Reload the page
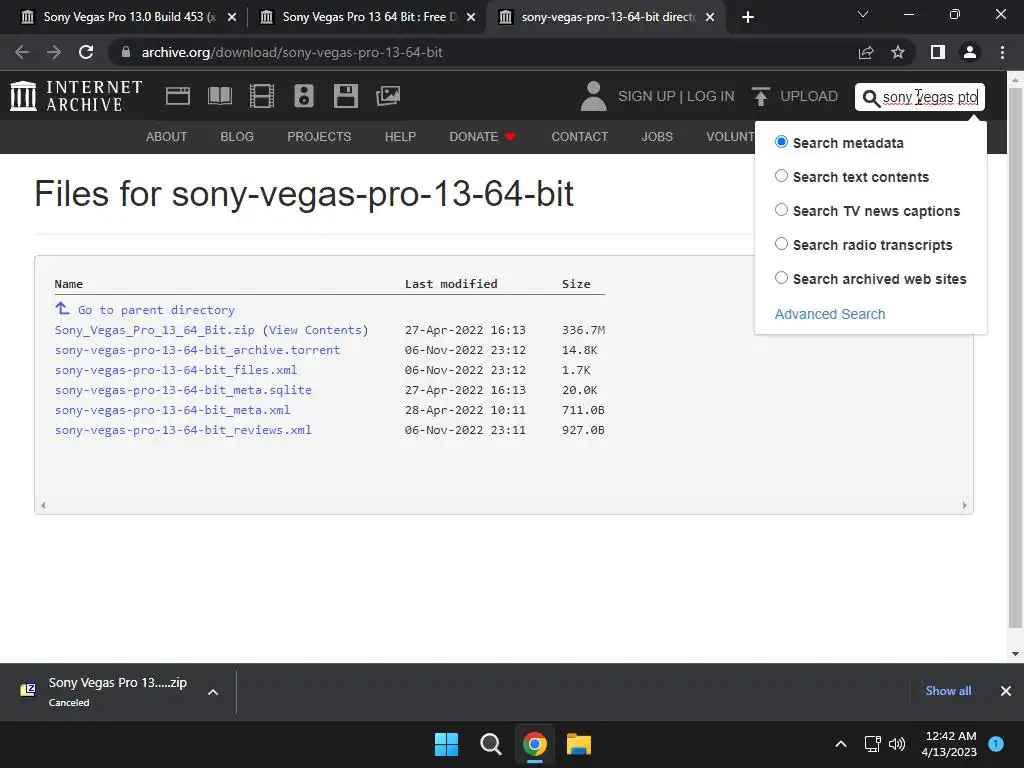 pos(86,52)
